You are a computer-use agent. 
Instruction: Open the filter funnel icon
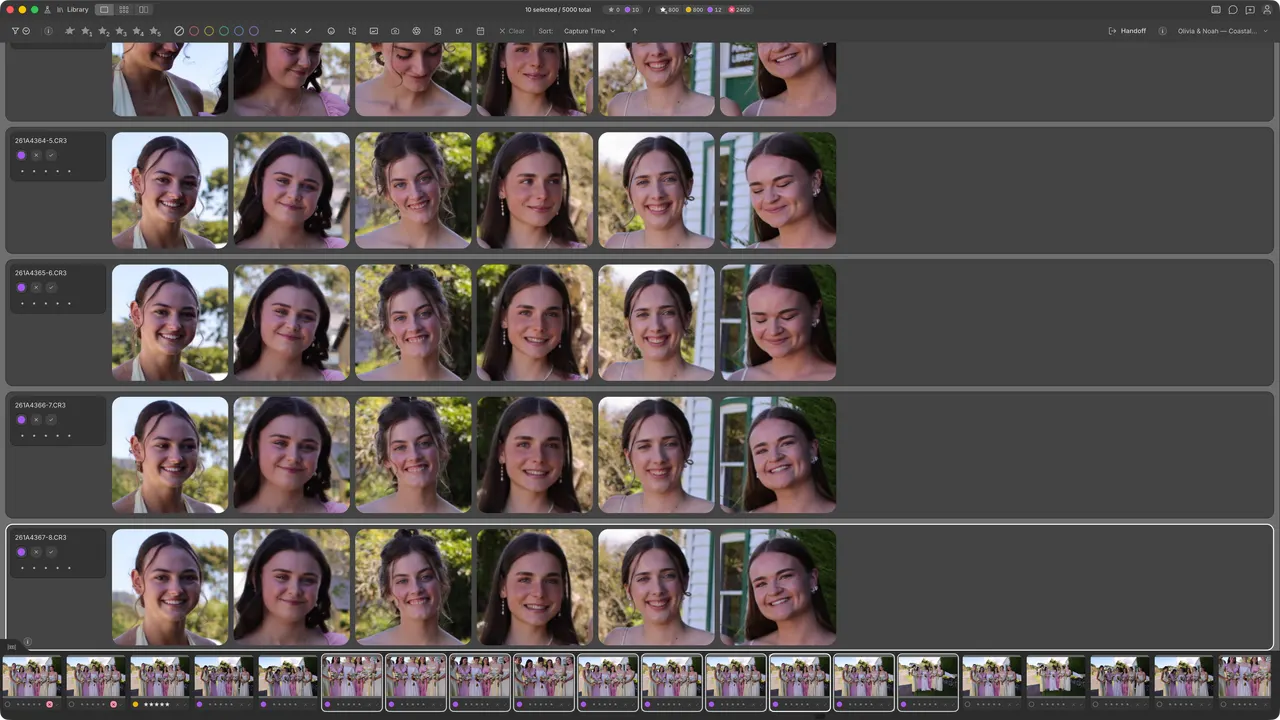[15, 31]
